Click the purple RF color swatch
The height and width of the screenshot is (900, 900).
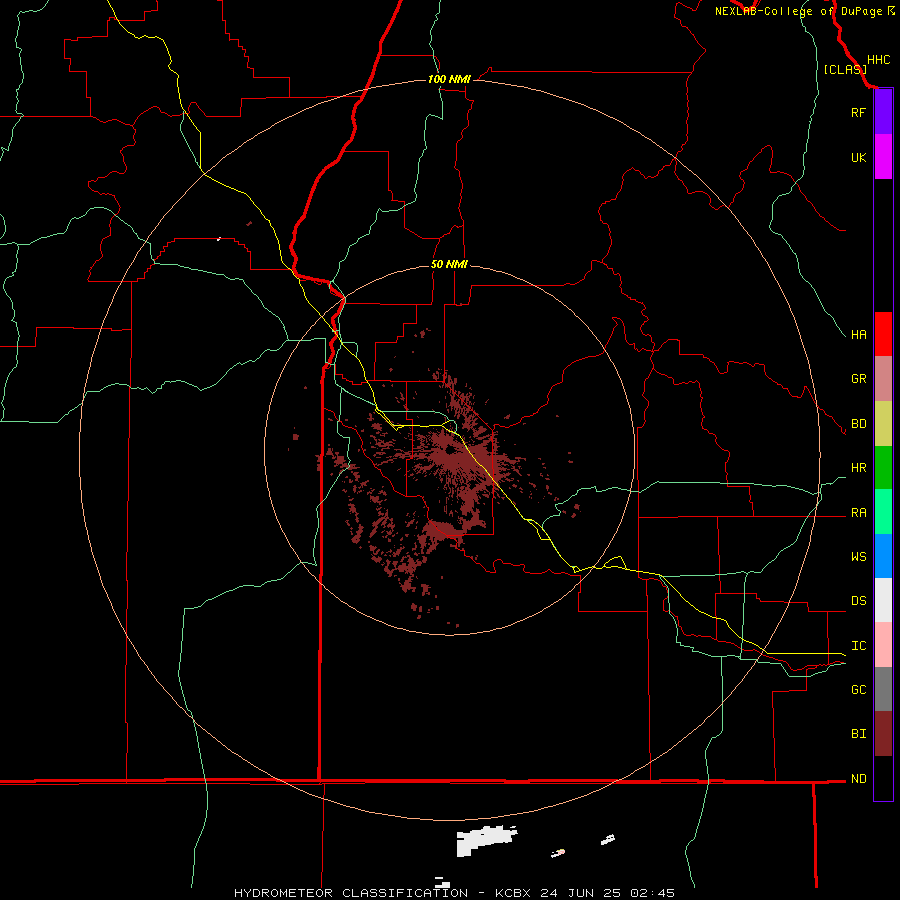pos(883,112)
